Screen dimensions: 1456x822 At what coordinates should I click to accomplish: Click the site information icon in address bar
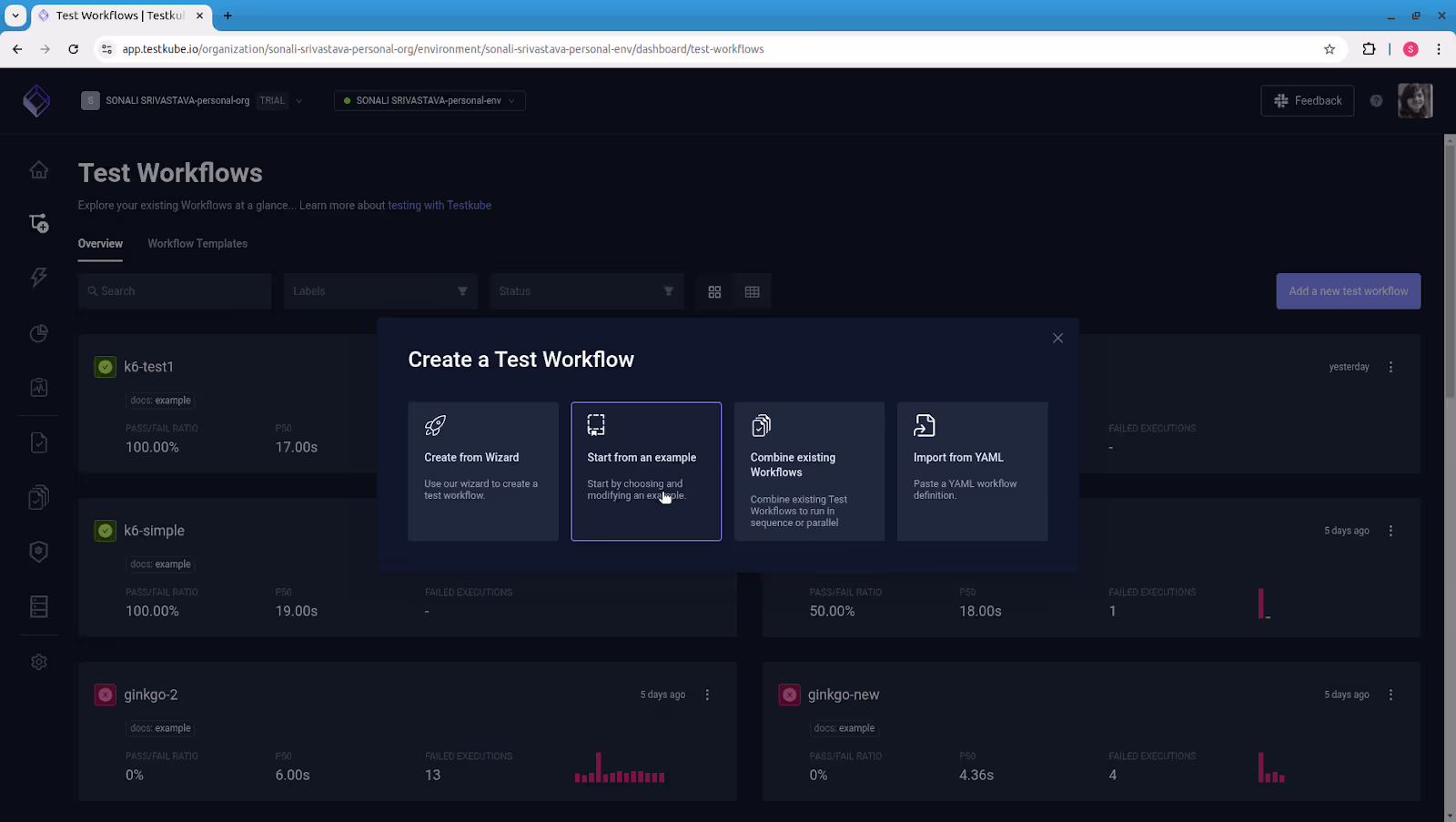(106, 49)
